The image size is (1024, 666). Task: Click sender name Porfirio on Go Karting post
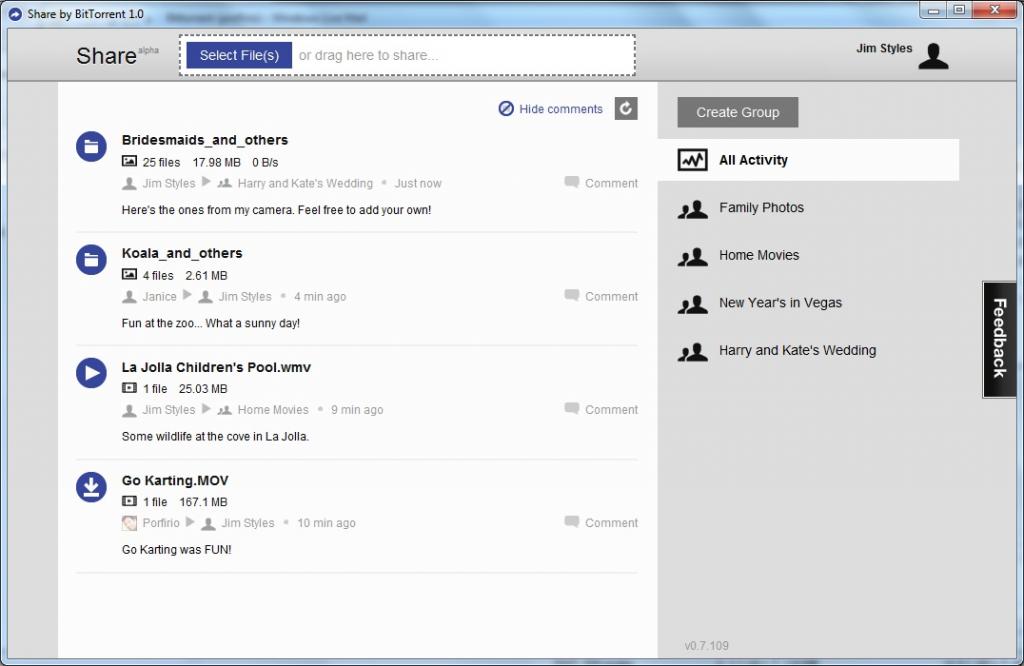click(x=161, y=523)
